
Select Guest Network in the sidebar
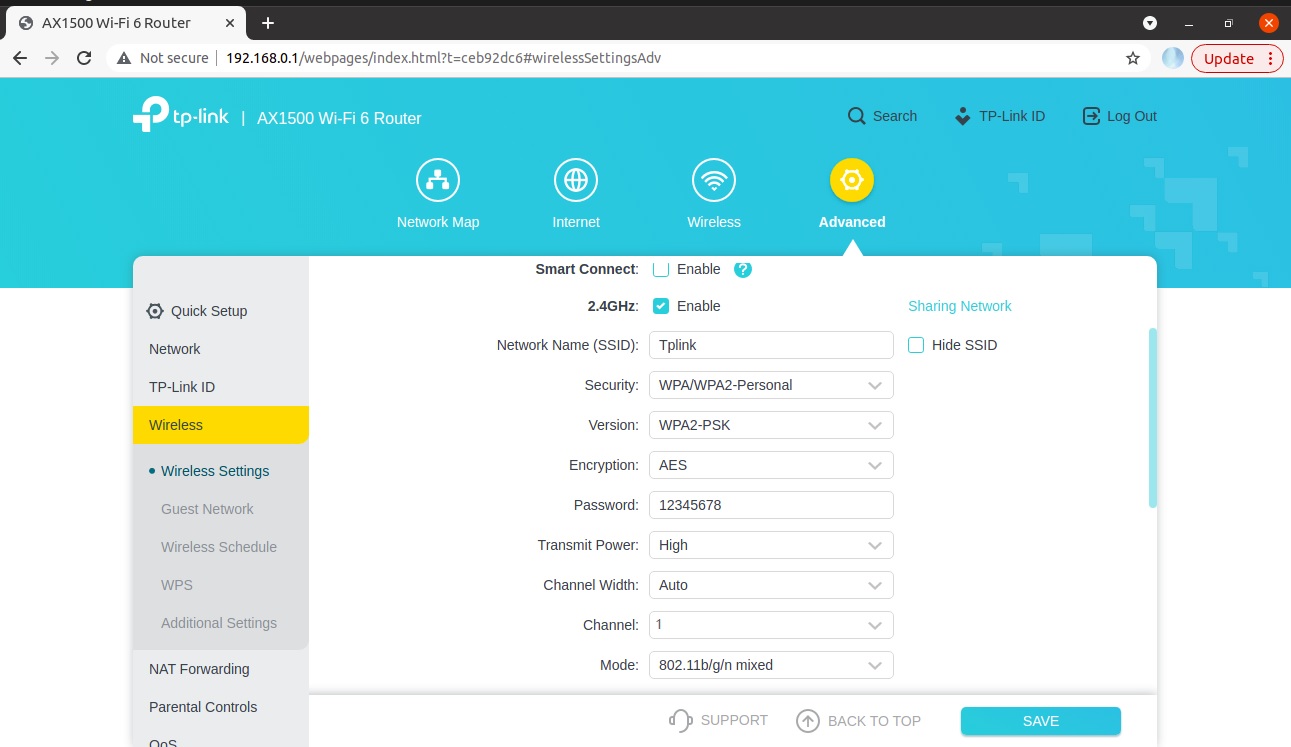coord(207,509)
